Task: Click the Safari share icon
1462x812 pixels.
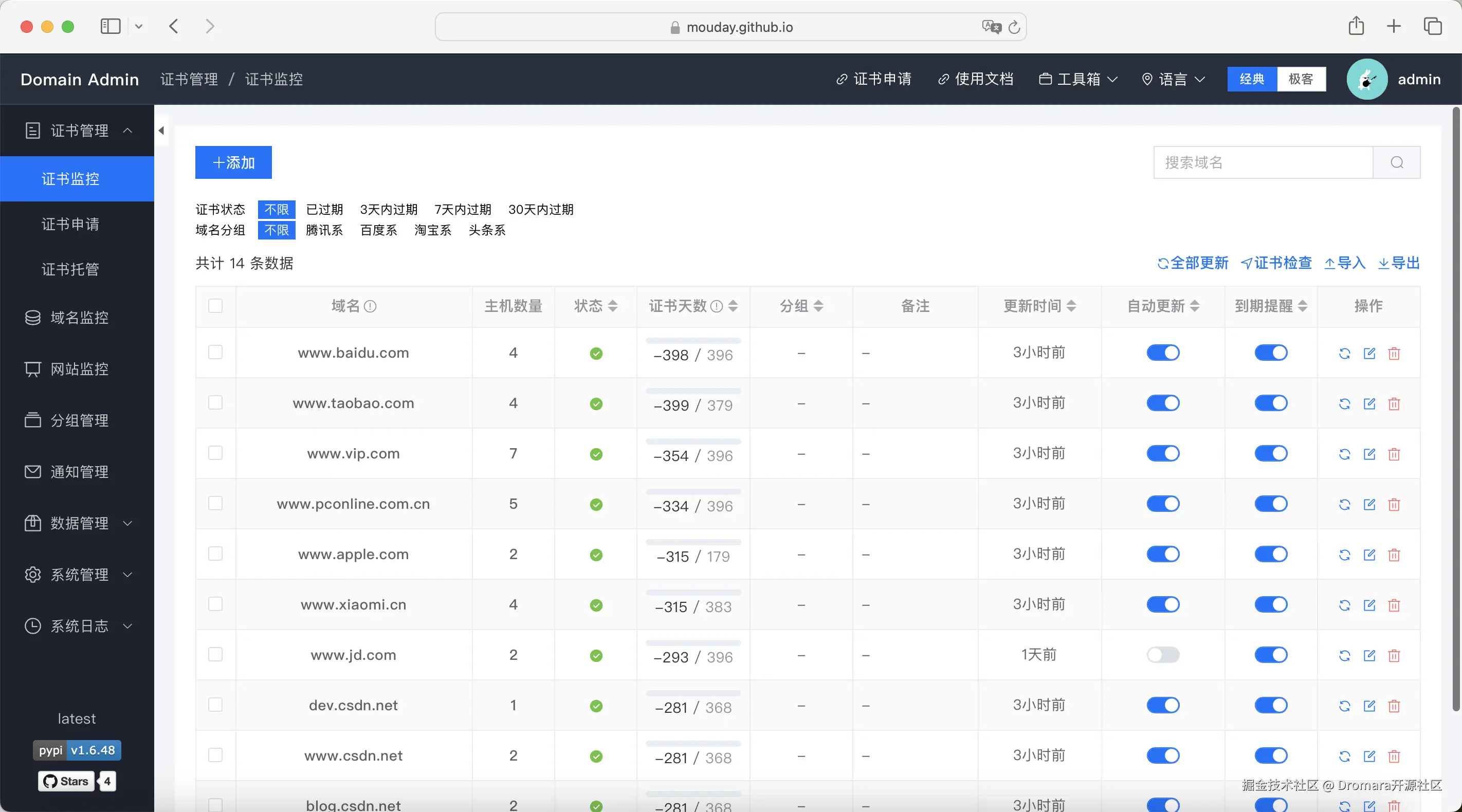Action: tap(1356, 26)
